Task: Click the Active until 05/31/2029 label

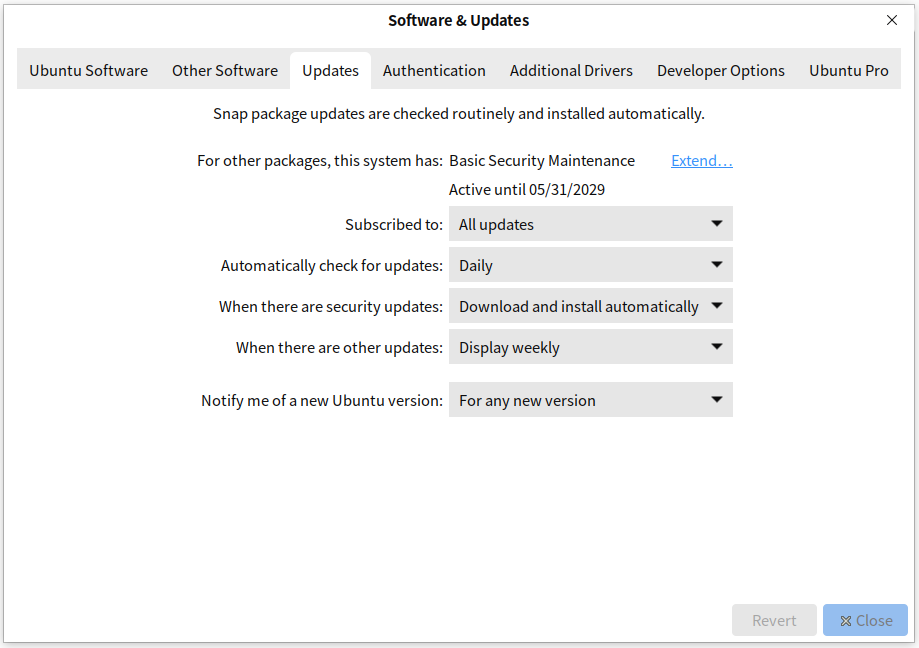Action: [527, 190]
